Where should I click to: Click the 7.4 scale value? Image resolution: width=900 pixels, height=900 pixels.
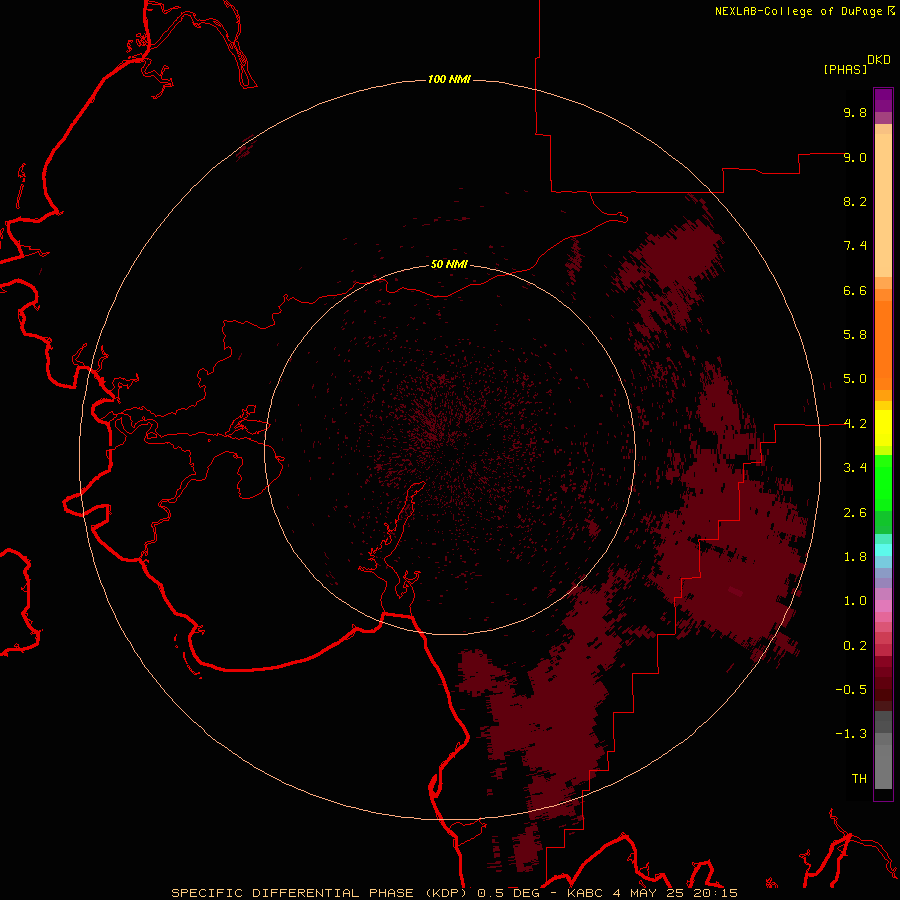855,246
